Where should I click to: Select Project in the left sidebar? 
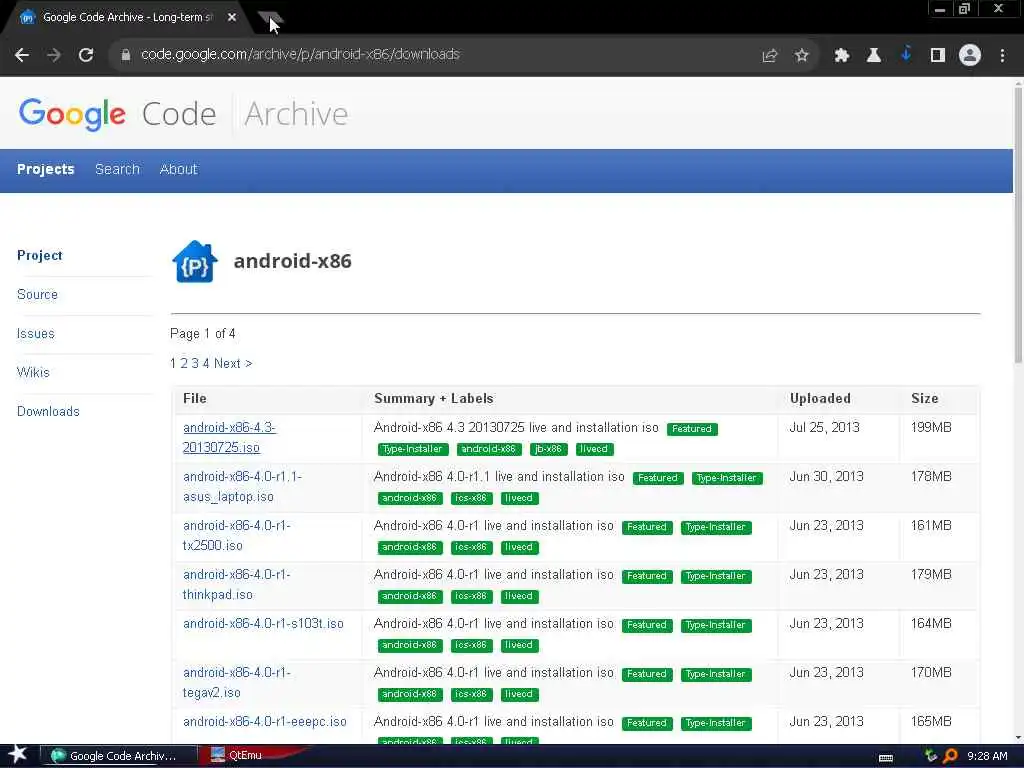(x=40, y=255)
